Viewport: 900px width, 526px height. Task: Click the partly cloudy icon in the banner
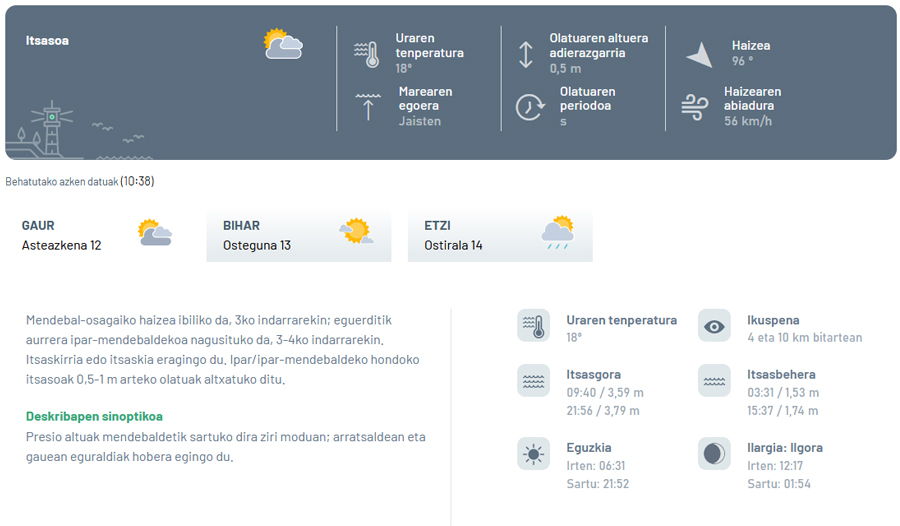(283, 44)
